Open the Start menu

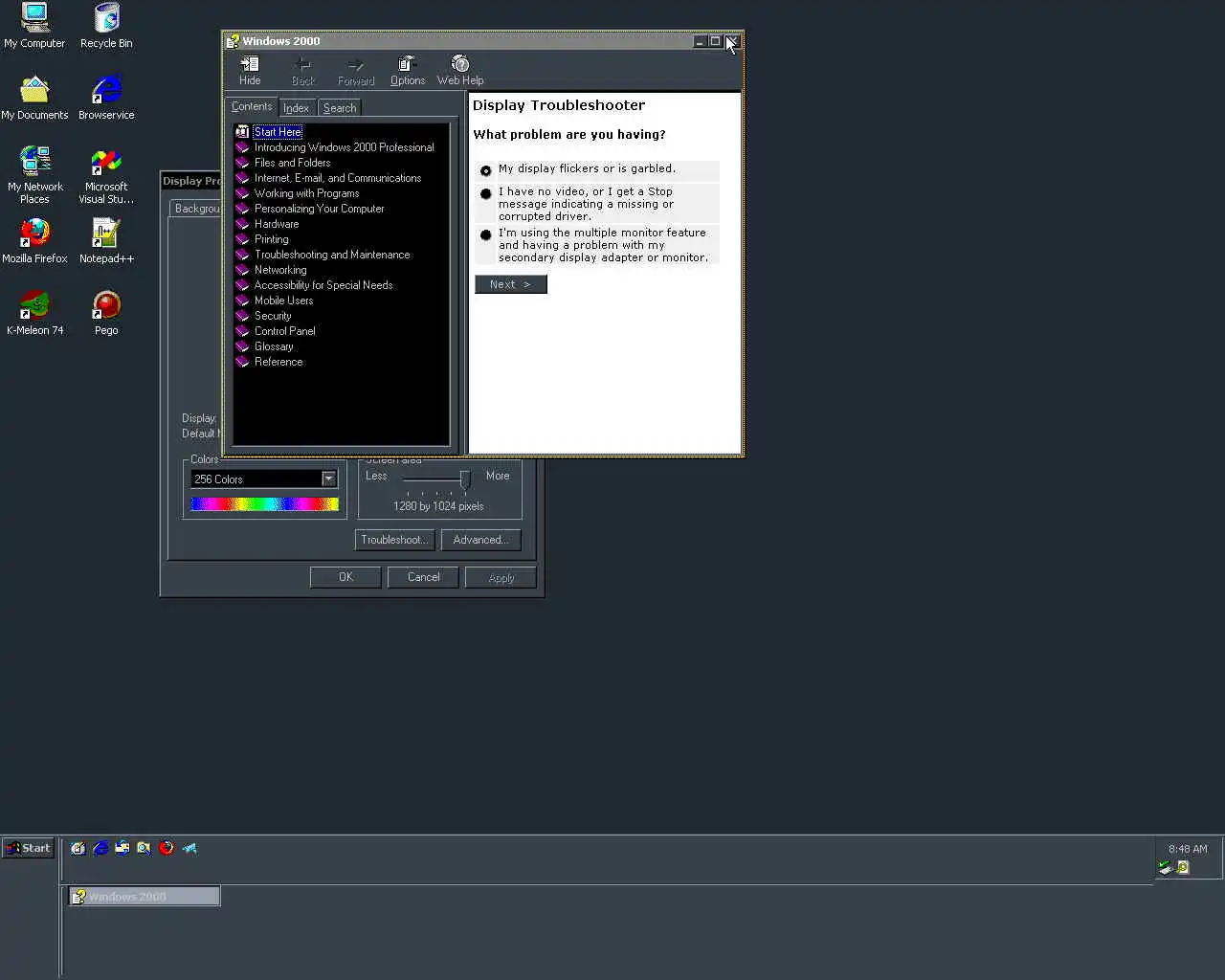pos(29,848)
